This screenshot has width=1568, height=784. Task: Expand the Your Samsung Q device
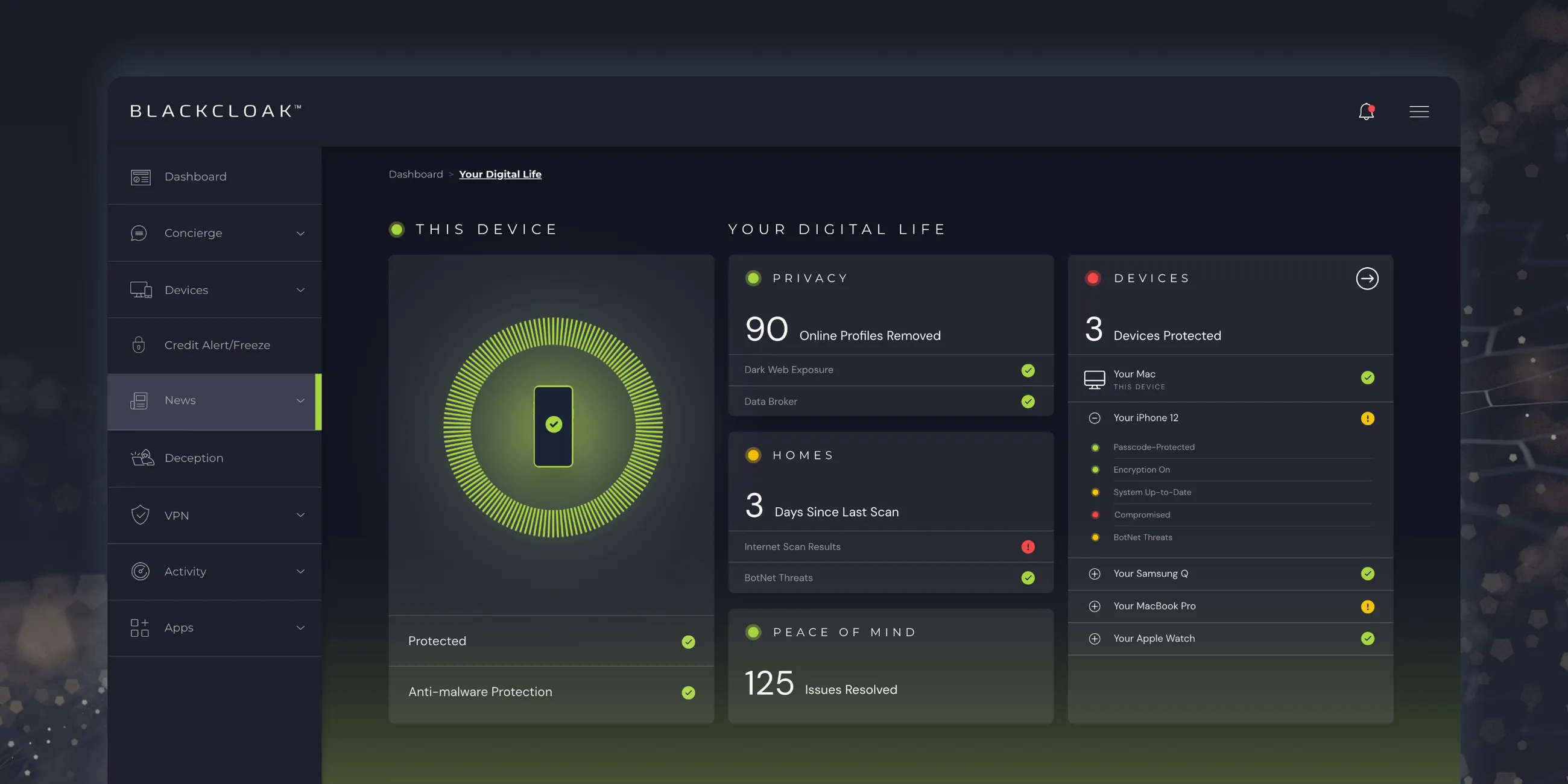(1094, 574)
